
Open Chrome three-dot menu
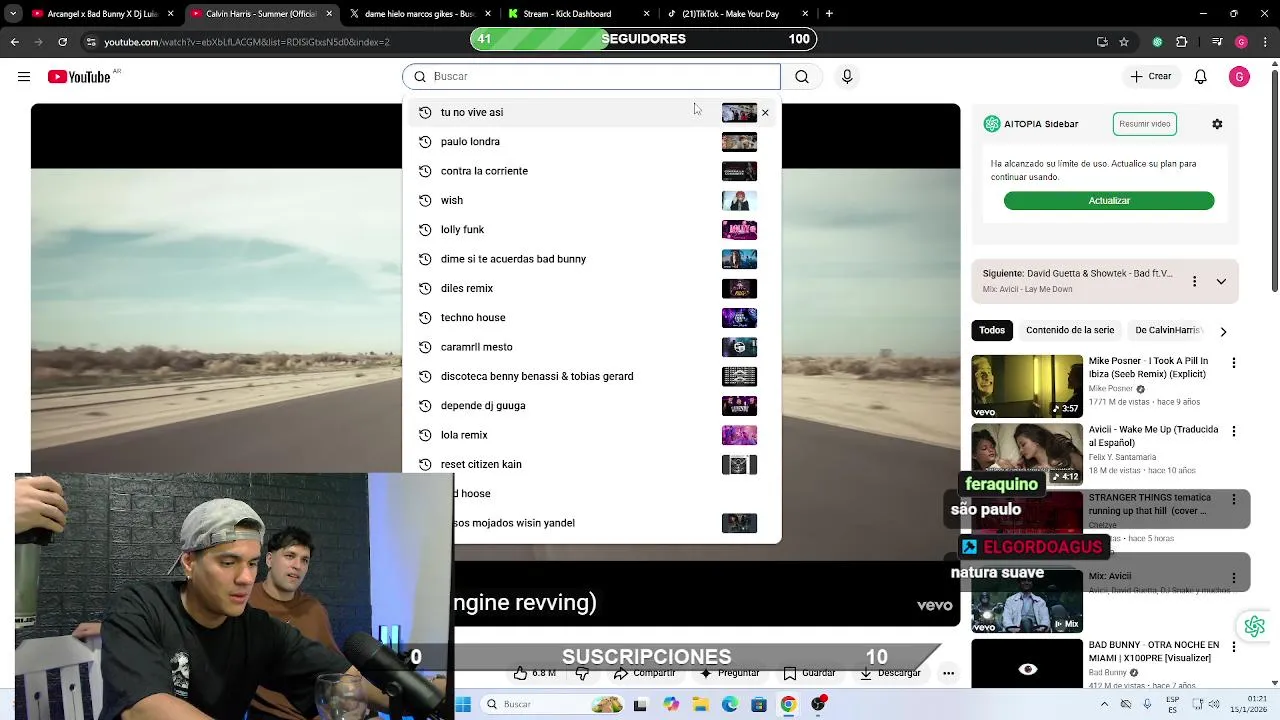[1265, 42]
